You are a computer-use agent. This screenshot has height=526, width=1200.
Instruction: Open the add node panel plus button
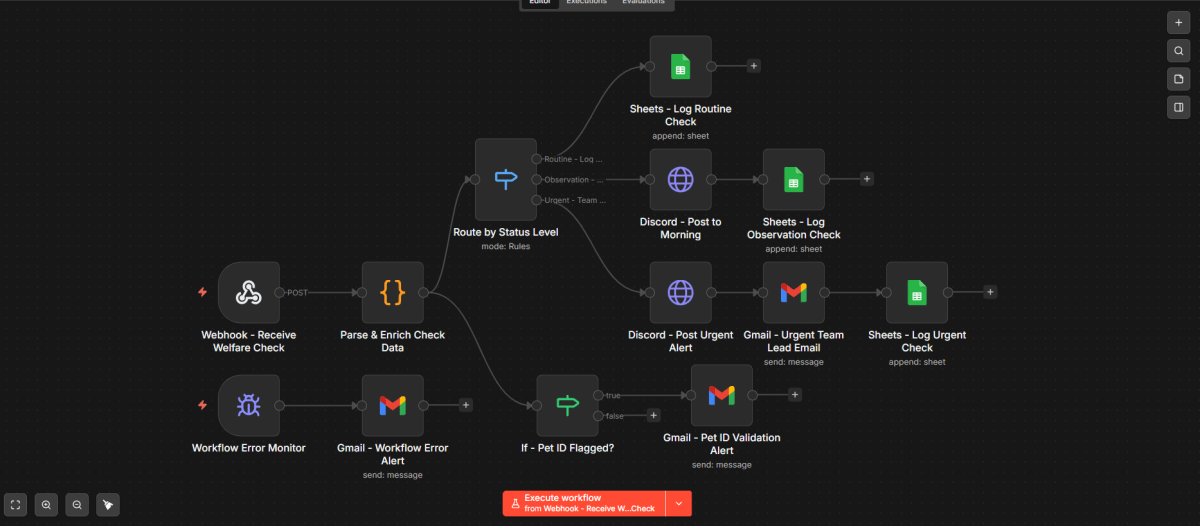click(x=1179, y=22)
